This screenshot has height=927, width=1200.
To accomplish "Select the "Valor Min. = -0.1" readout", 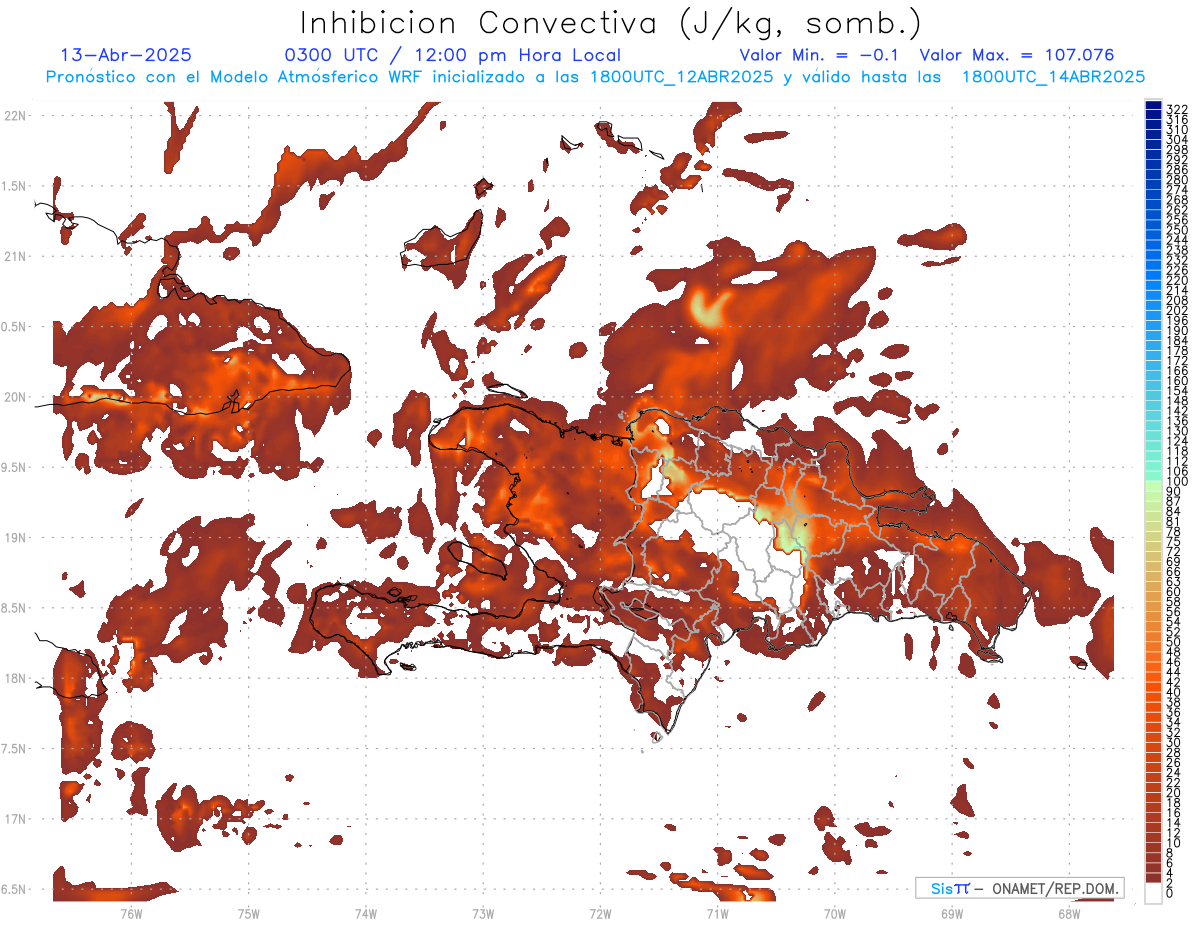I will (x=819, y=56).
